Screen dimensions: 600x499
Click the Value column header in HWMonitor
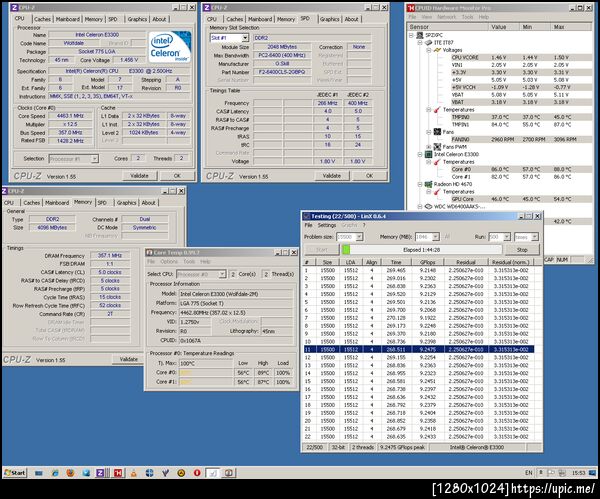tap(504, 27)
